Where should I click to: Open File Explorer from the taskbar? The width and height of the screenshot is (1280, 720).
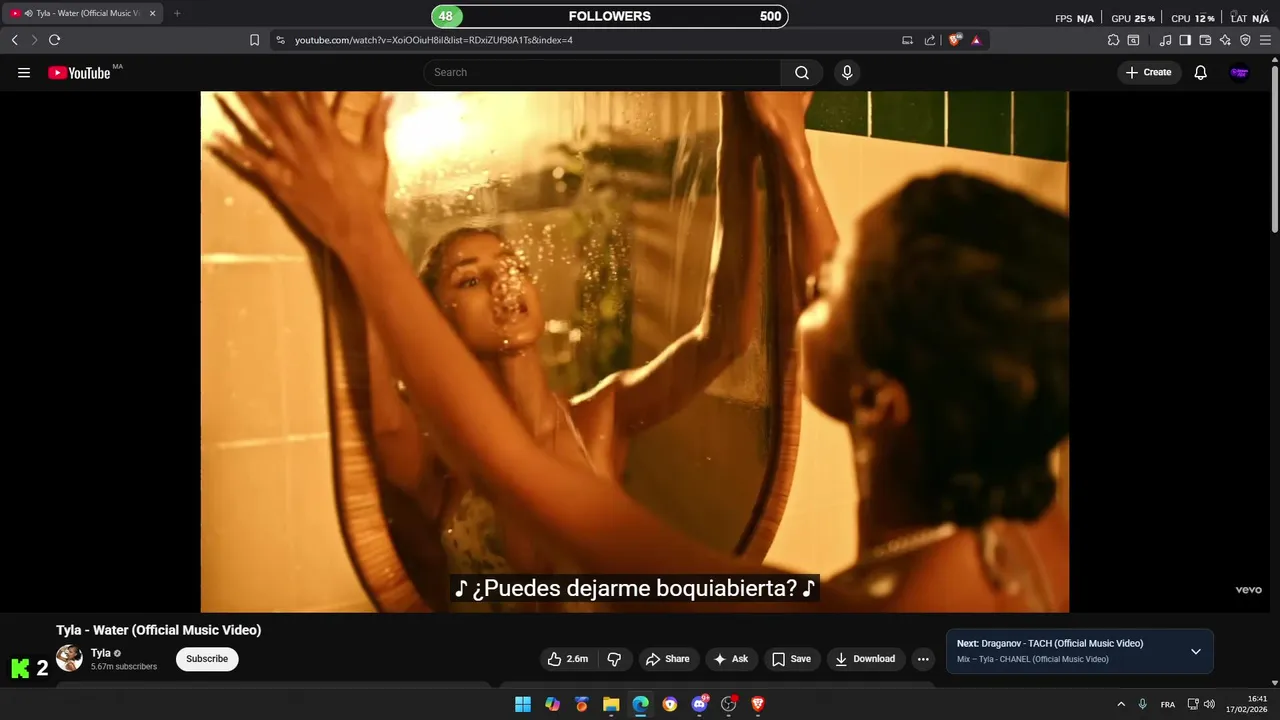point(611,704)
